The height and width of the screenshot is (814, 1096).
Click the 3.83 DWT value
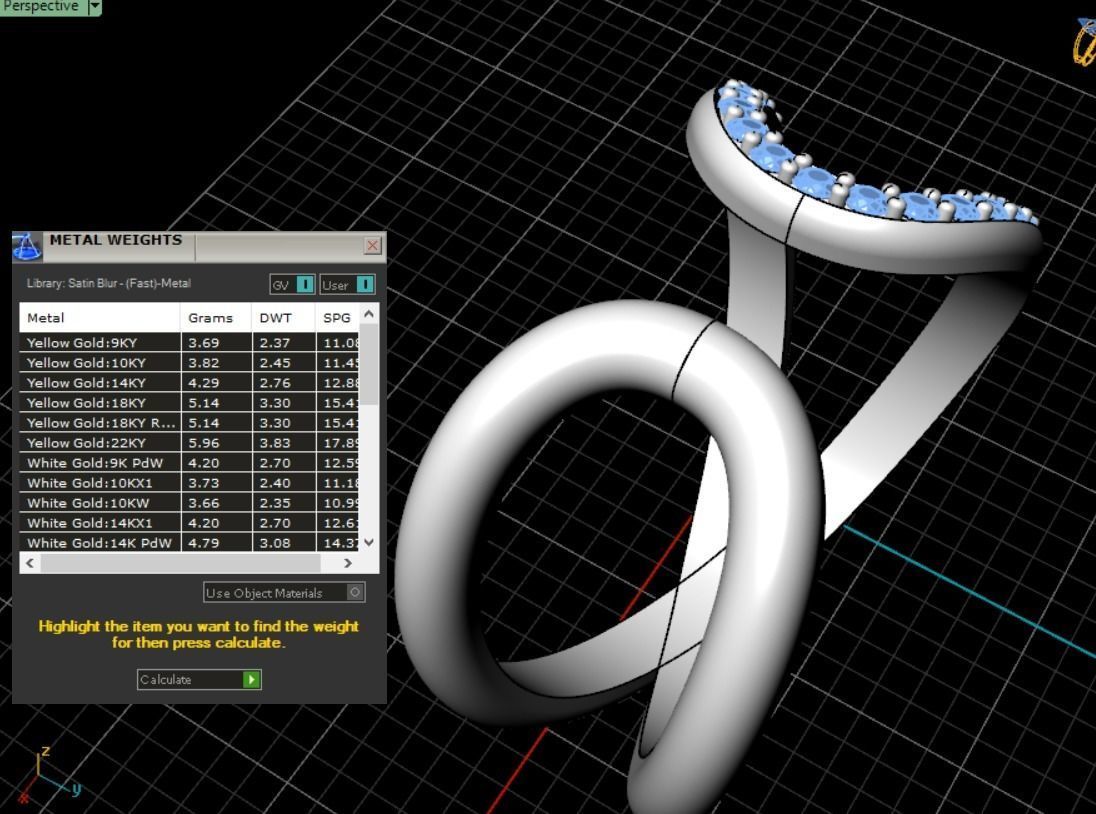pyautogui.click(x=275, y=443)
